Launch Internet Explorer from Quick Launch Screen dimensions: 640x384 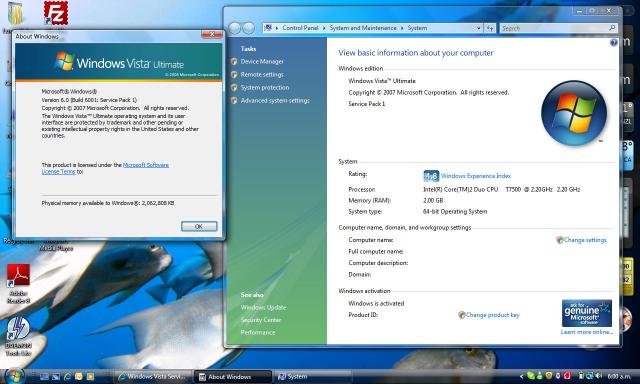tap(68, 377)
